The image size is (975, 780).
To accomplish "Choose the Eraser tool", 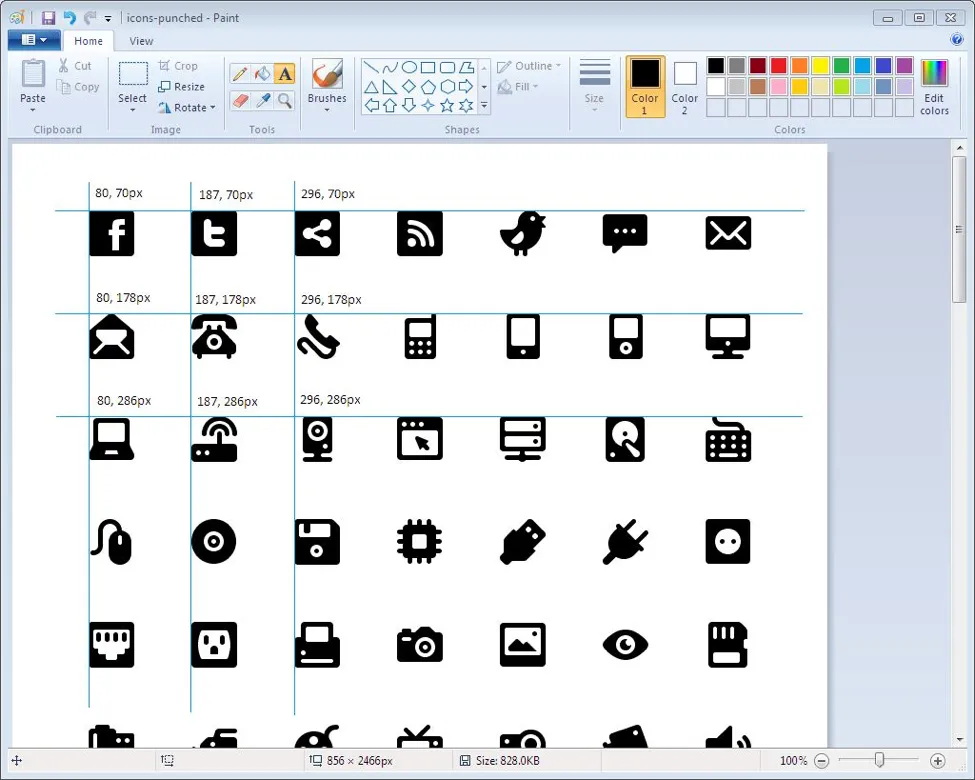I will [x=240, y=100].
